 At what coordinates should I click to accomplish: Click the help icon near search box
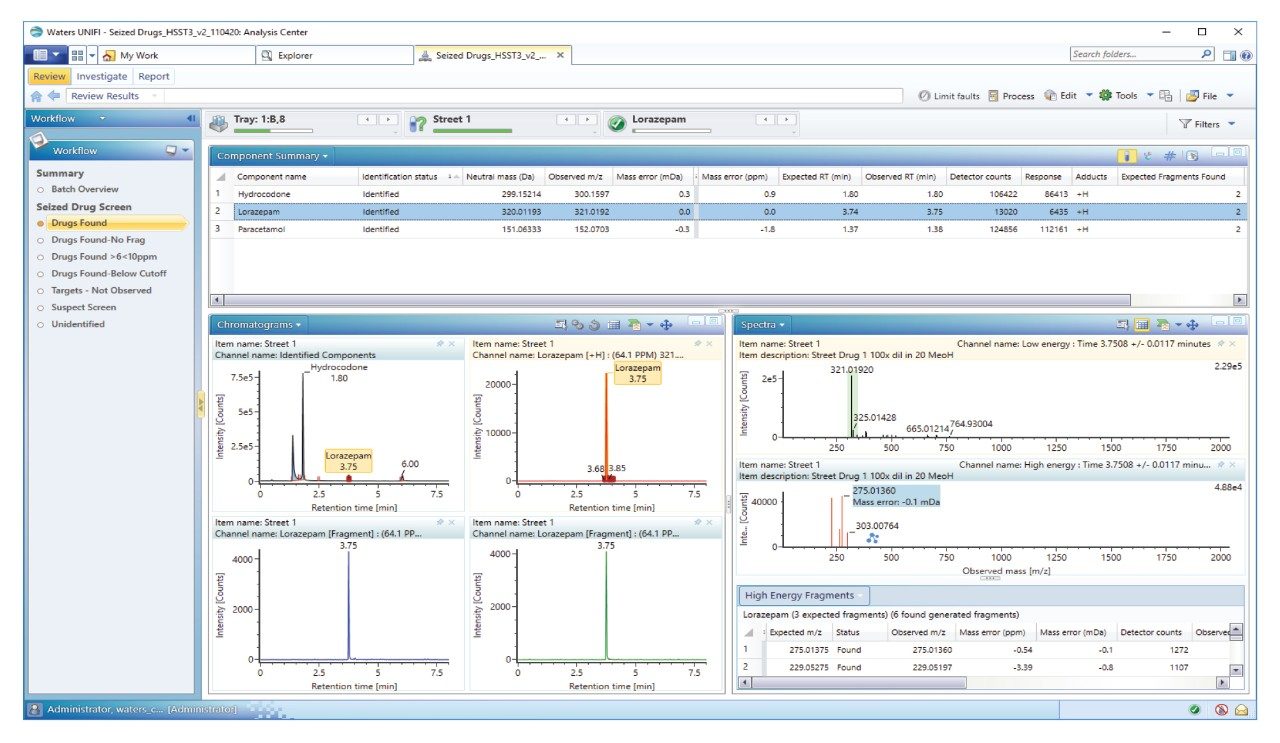tap(1246, 56)
